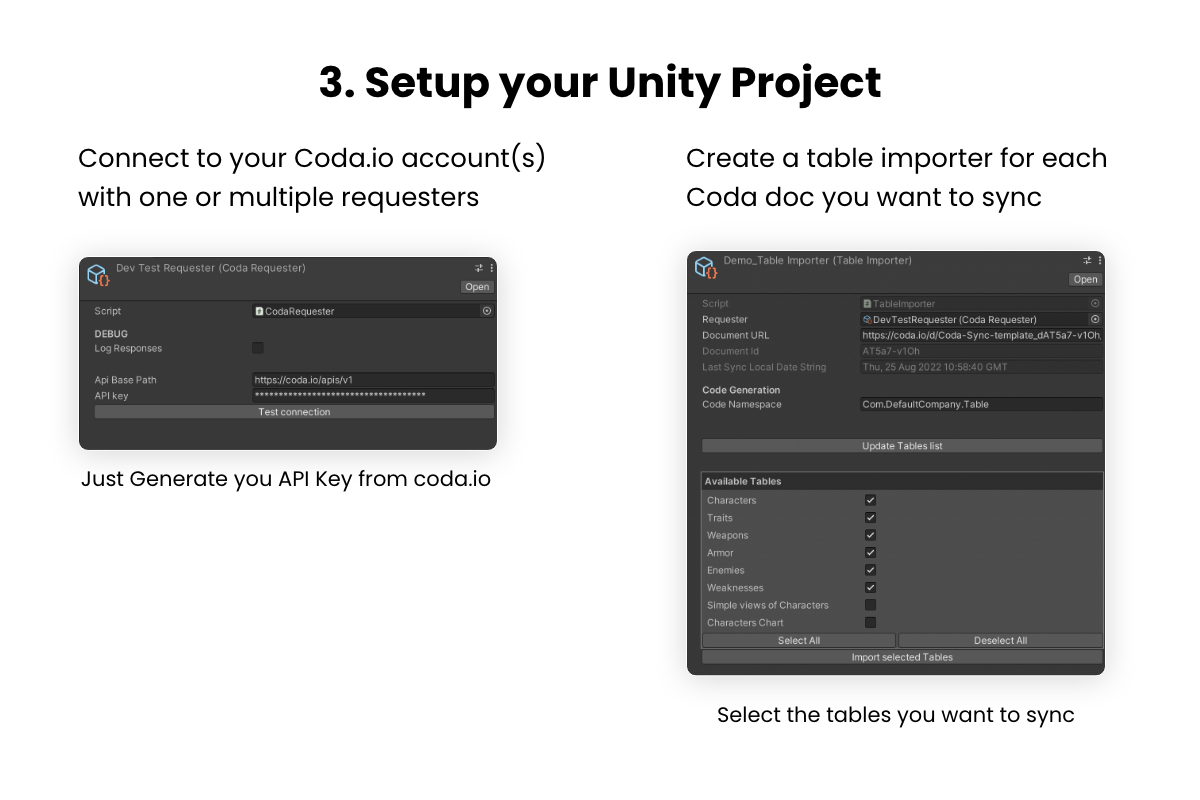1200x800 pixels.
Task: Open preset selector in Table Importer header
Action: click(x=1087, y=260)
